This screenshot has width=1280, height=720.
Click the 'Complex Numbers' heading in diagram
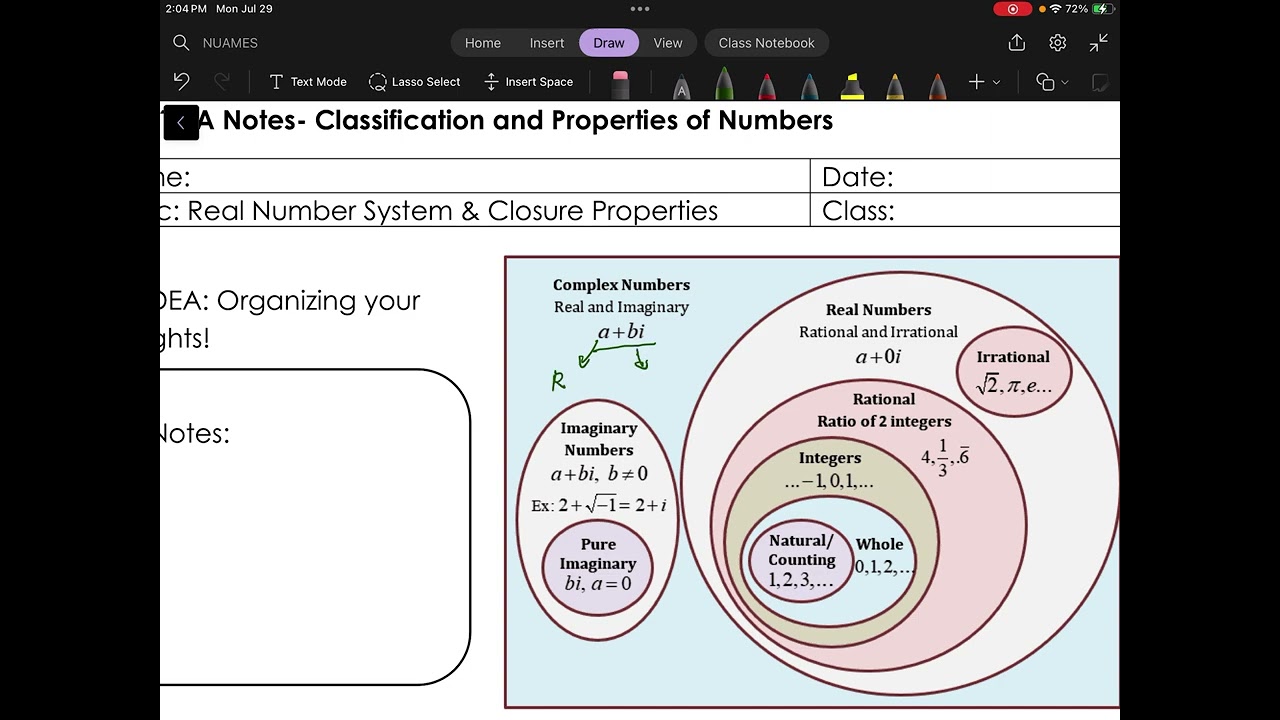[621, 285]
